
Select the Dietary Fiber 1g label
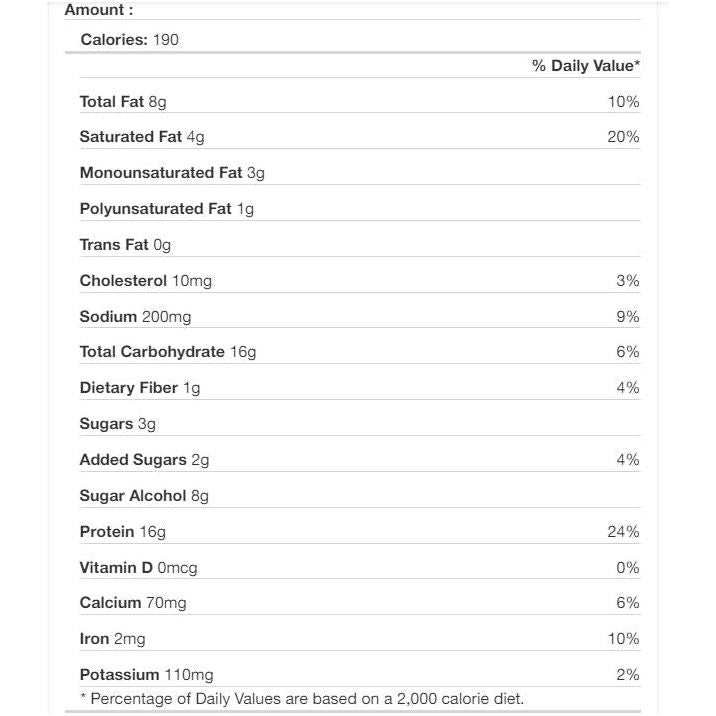tap(140, 388)
